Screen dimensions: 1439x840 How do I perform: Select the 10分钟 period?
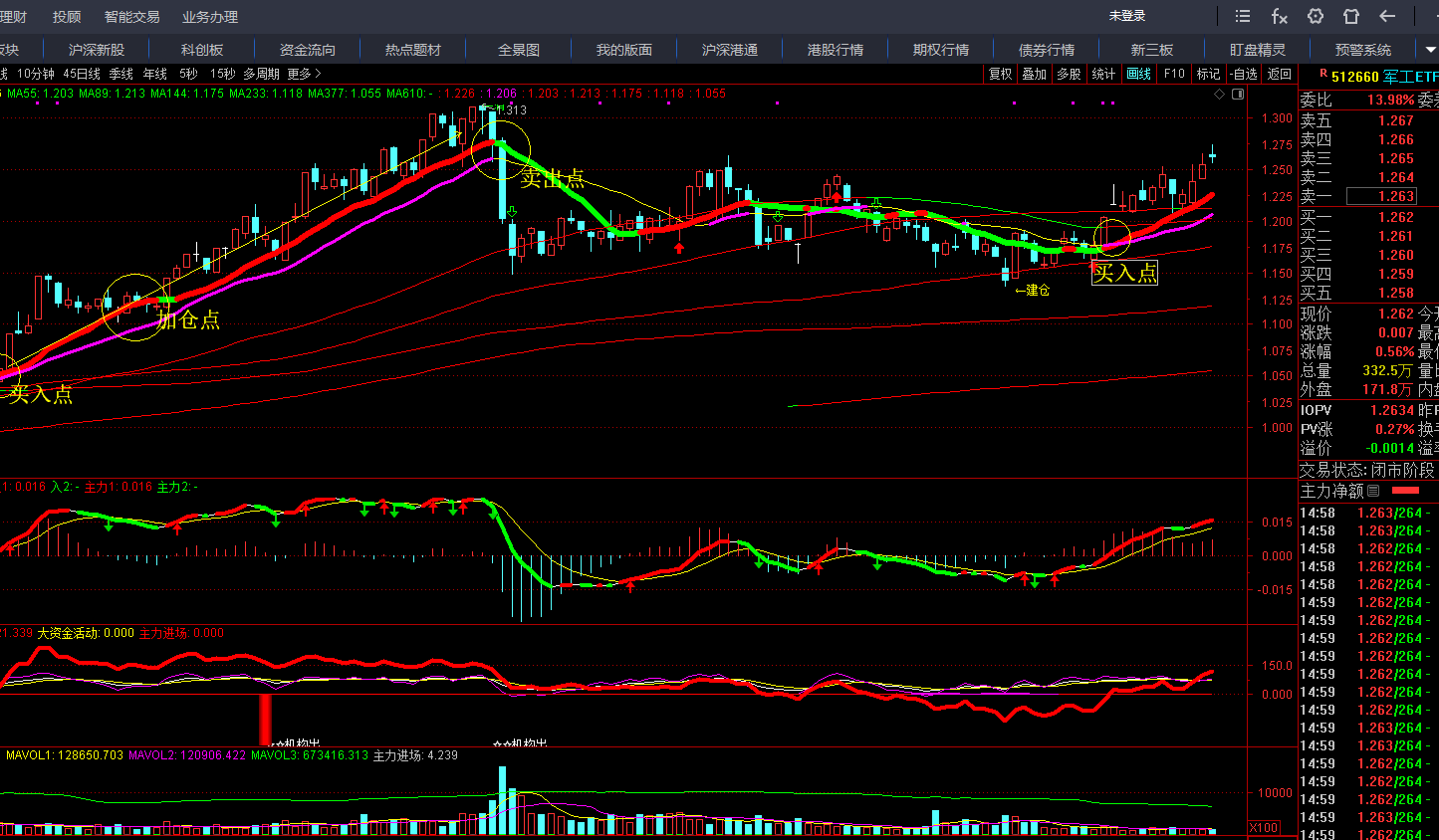point(36,74)
